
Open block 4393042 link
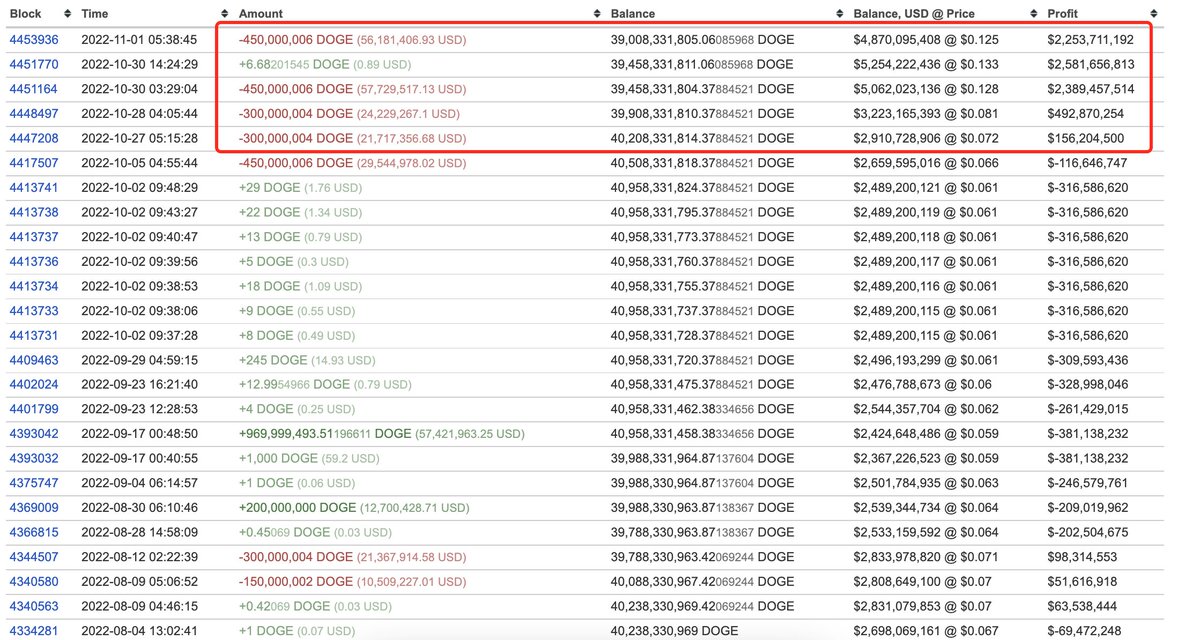point(34,434)
